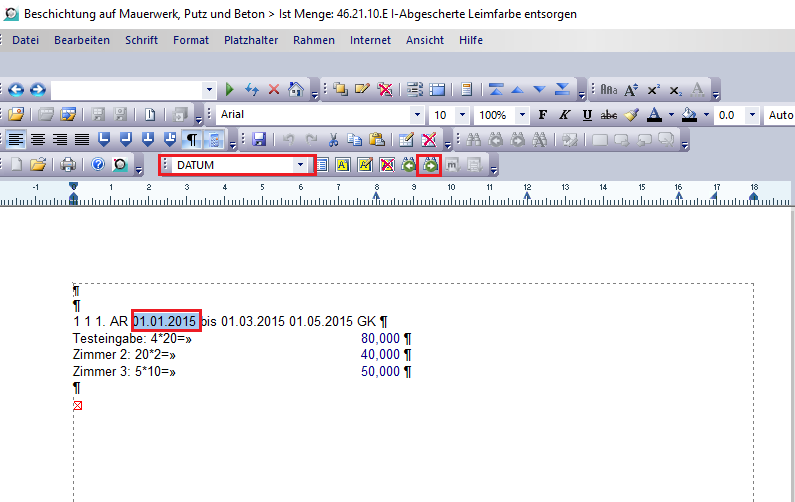Viewport: 795px width, 502px height.
Task: Click the green play/run arrow icon
Action: pyautogui.click(x=231, y=89)
